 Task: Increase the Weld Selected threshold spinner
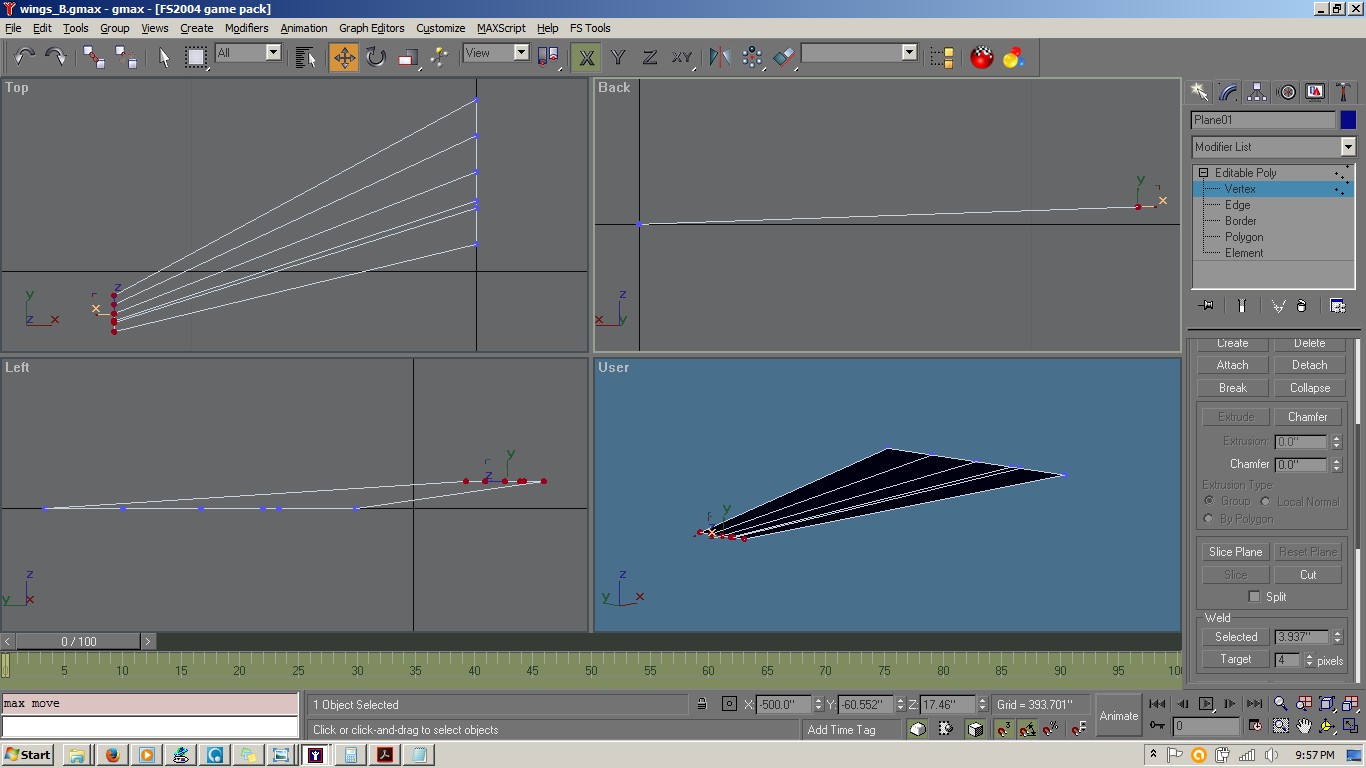click(1338, 633)
